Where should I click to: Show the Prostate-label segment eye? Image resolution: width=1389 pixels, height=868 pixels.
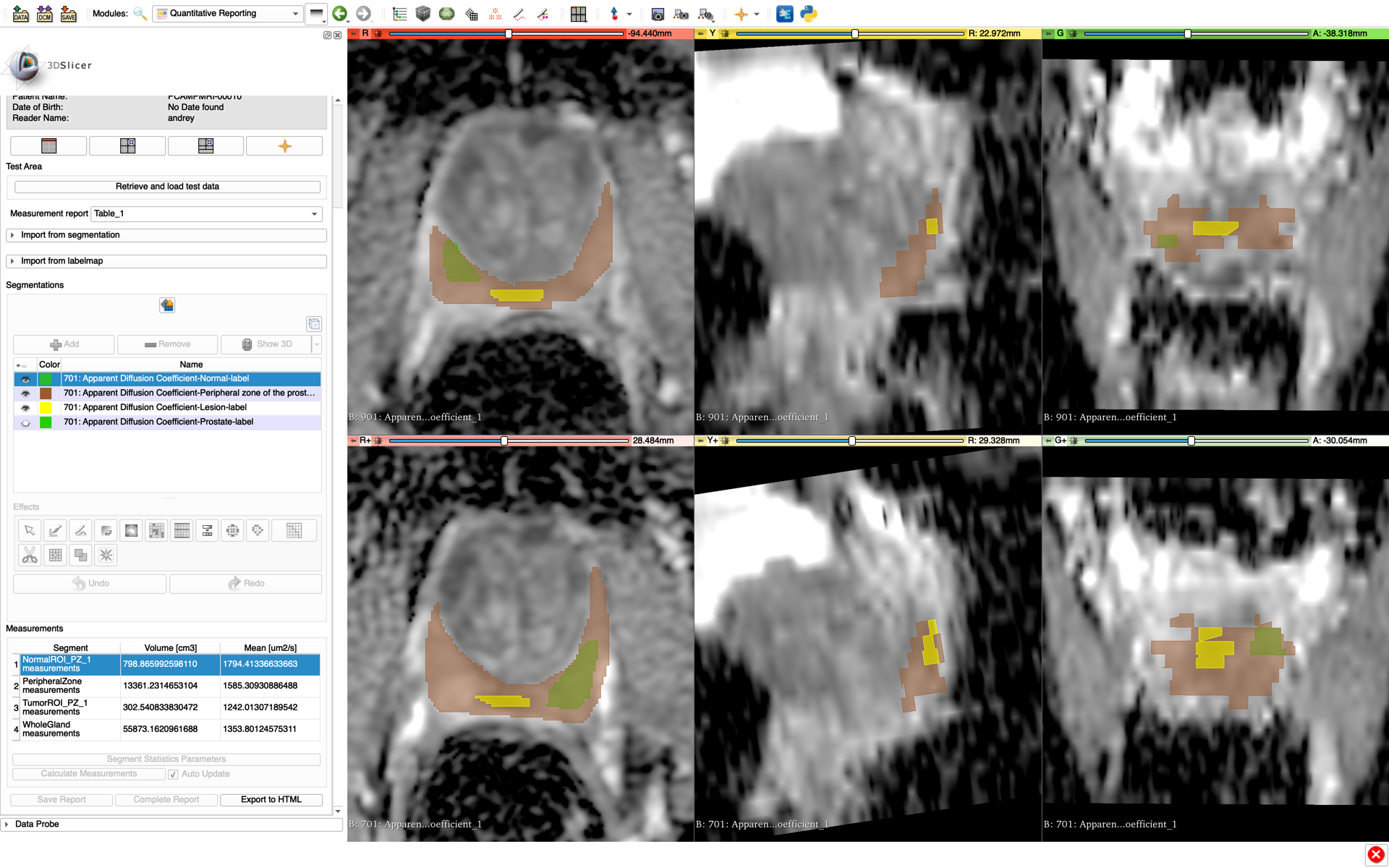(x=25, y=422)
